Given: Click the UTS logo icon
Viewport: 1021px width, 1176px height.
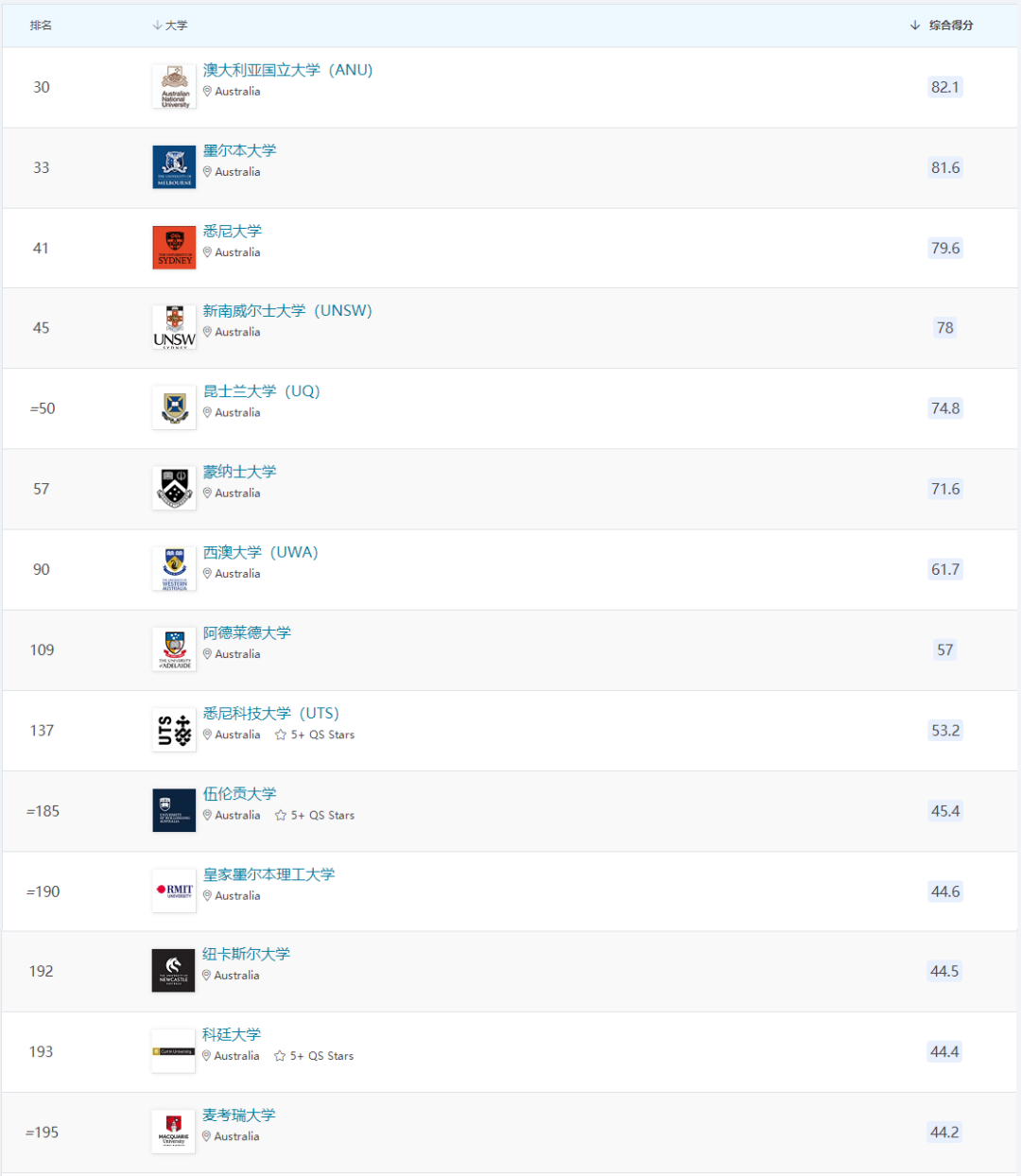Looking at the screenshot, I should 174,731.
